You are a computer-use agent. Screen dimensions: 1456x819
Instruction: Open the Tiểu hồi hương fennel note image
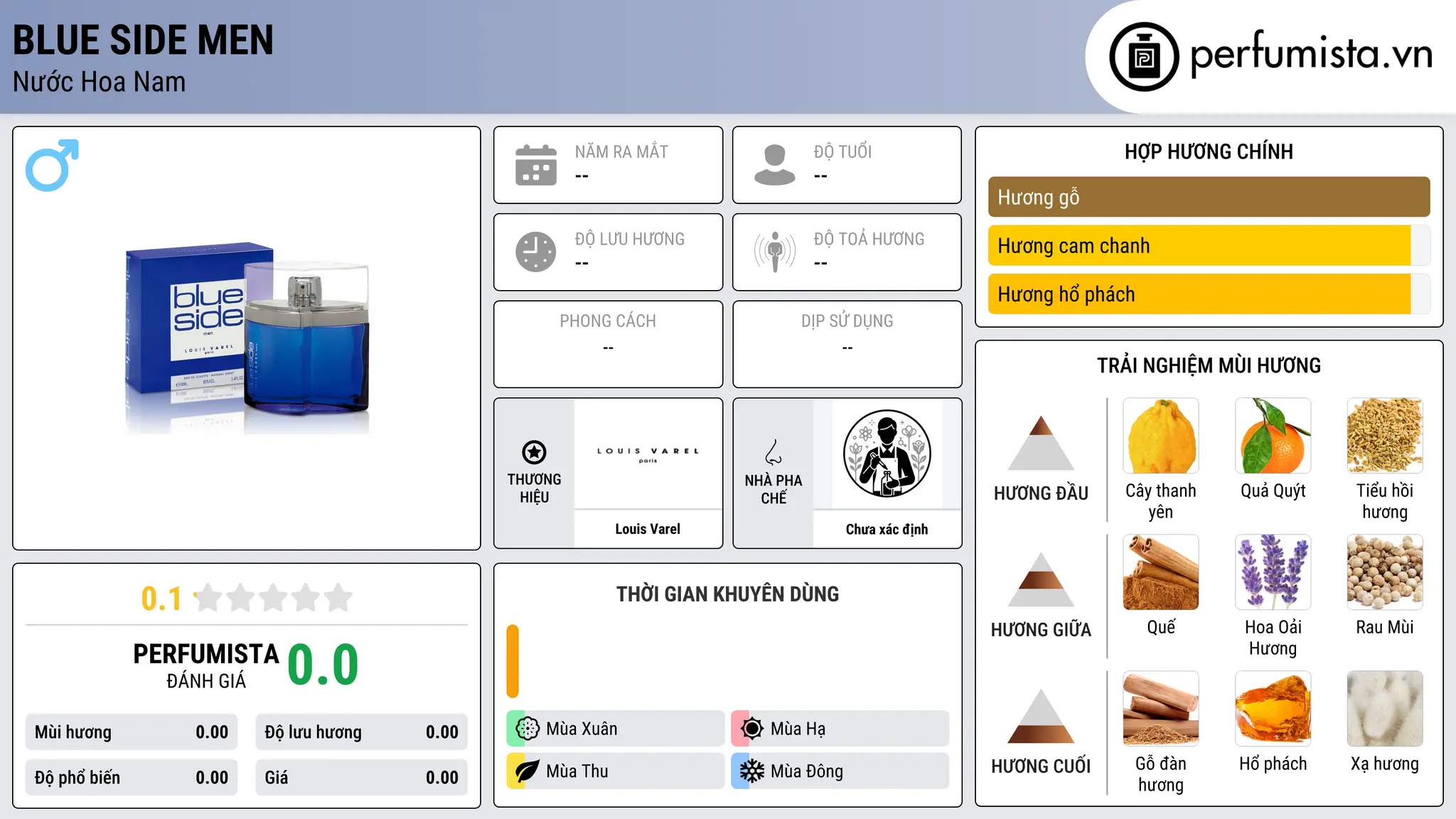pyautogui.click(x=1385, y=436)
